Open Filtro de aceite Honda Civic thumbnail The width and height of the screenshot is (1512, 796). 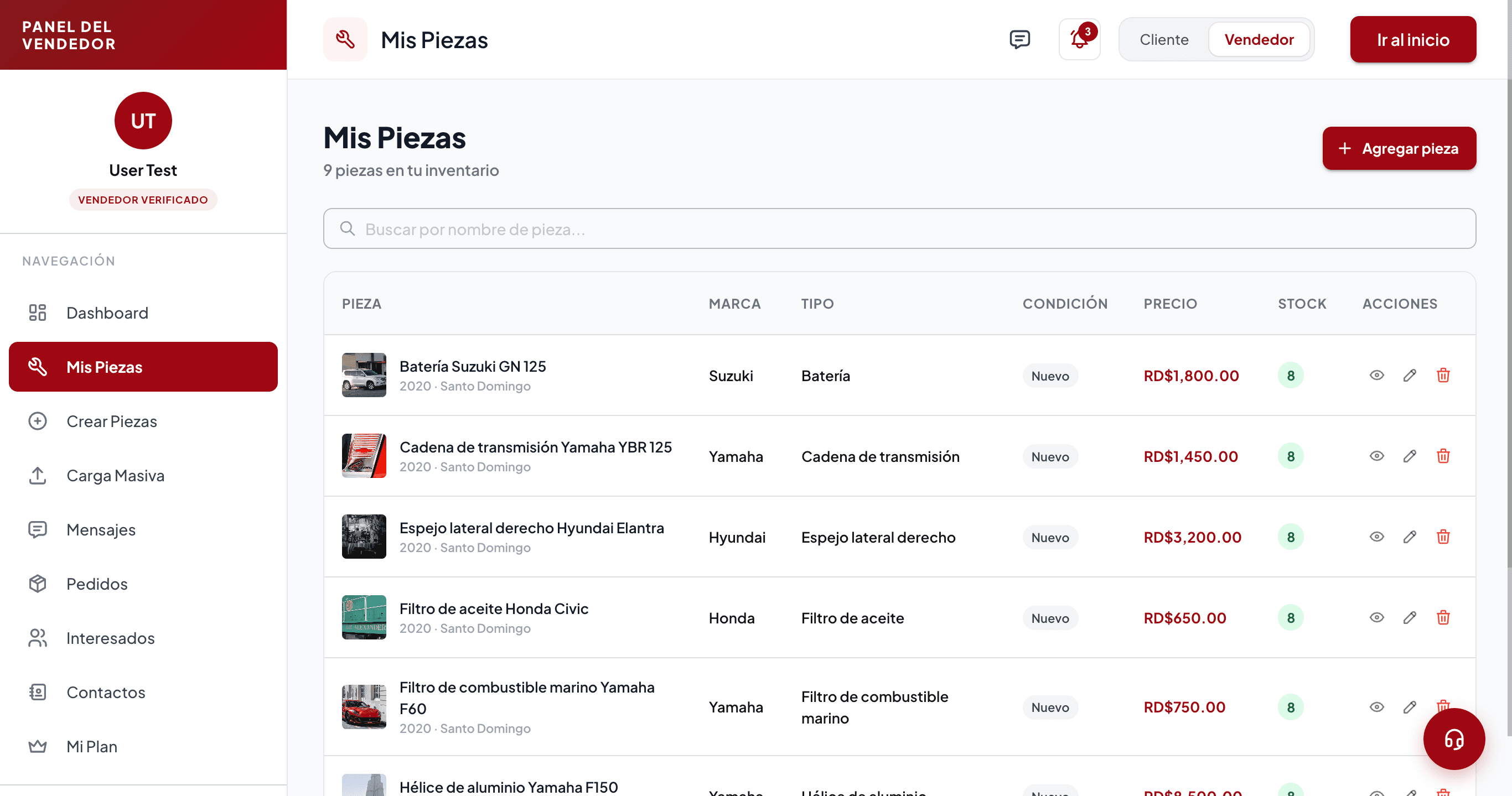[x=364, y=617]
